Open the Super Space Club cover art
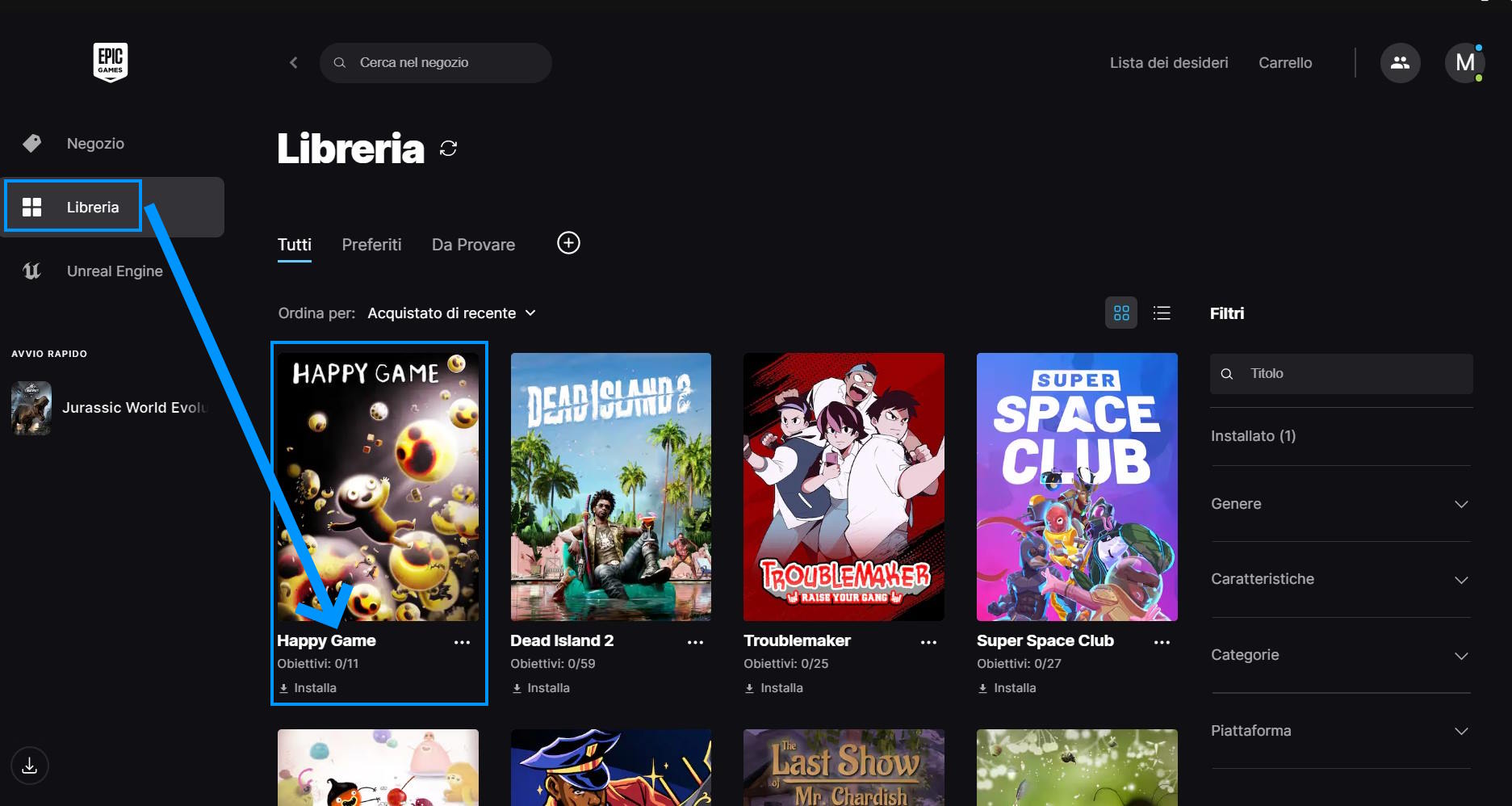This screenshot has width=1512, height=806. [1077, 487]
